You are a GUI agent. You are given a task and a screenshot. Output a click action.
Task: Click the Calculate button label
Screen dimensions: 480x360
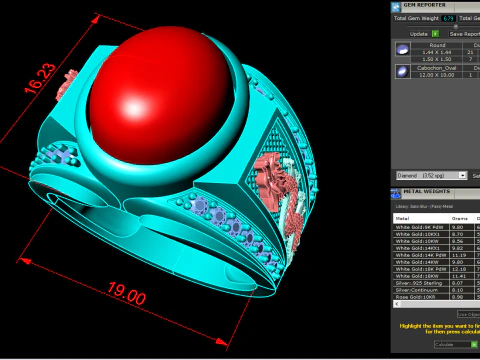(452, 344)
